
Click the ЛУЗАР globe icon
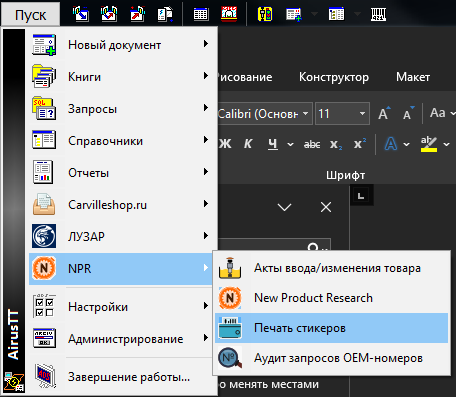point(44,236)
